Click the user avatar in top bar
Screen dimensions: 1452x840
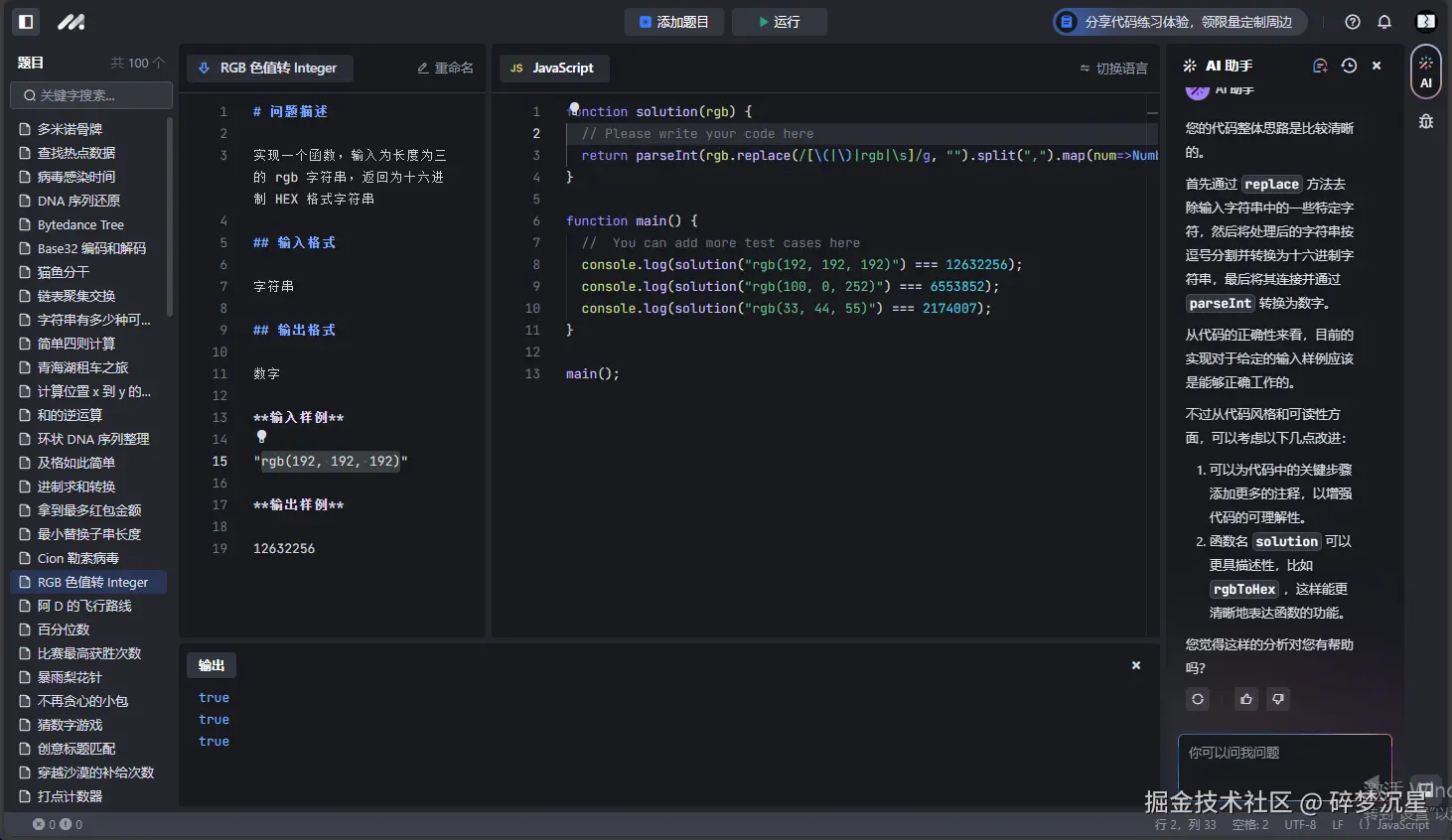(x=1426, y=22)
